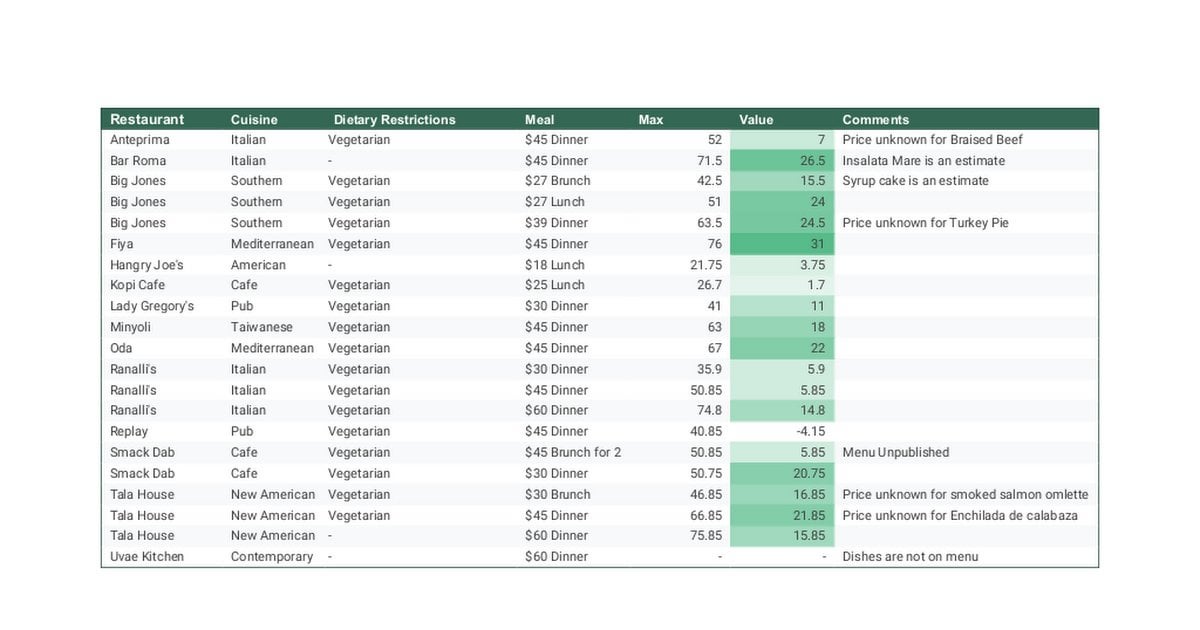Image resolution: width=1200 pixels, height=630 pixels.
Task: Select the $45 Brunch for 2 cell
Action: pos(573,452)
